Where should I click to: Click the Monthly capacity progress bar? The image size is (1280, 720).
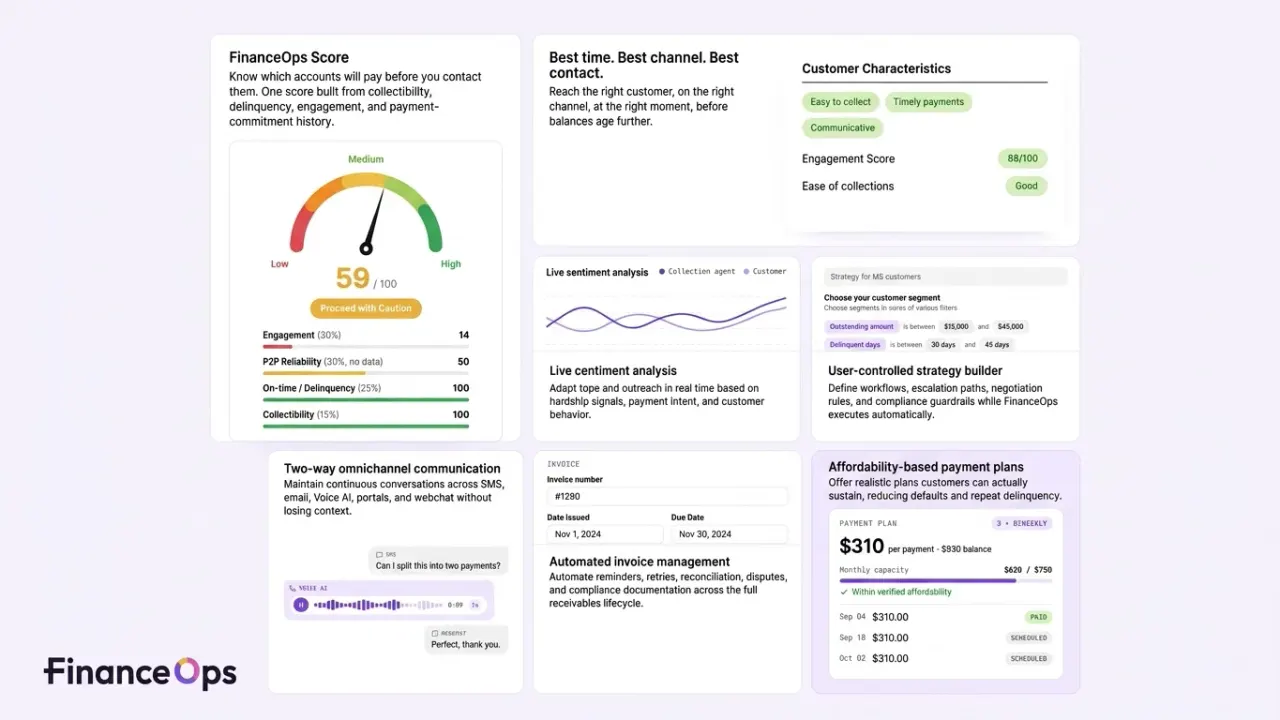pyautogui.click(x=945, y=580)
